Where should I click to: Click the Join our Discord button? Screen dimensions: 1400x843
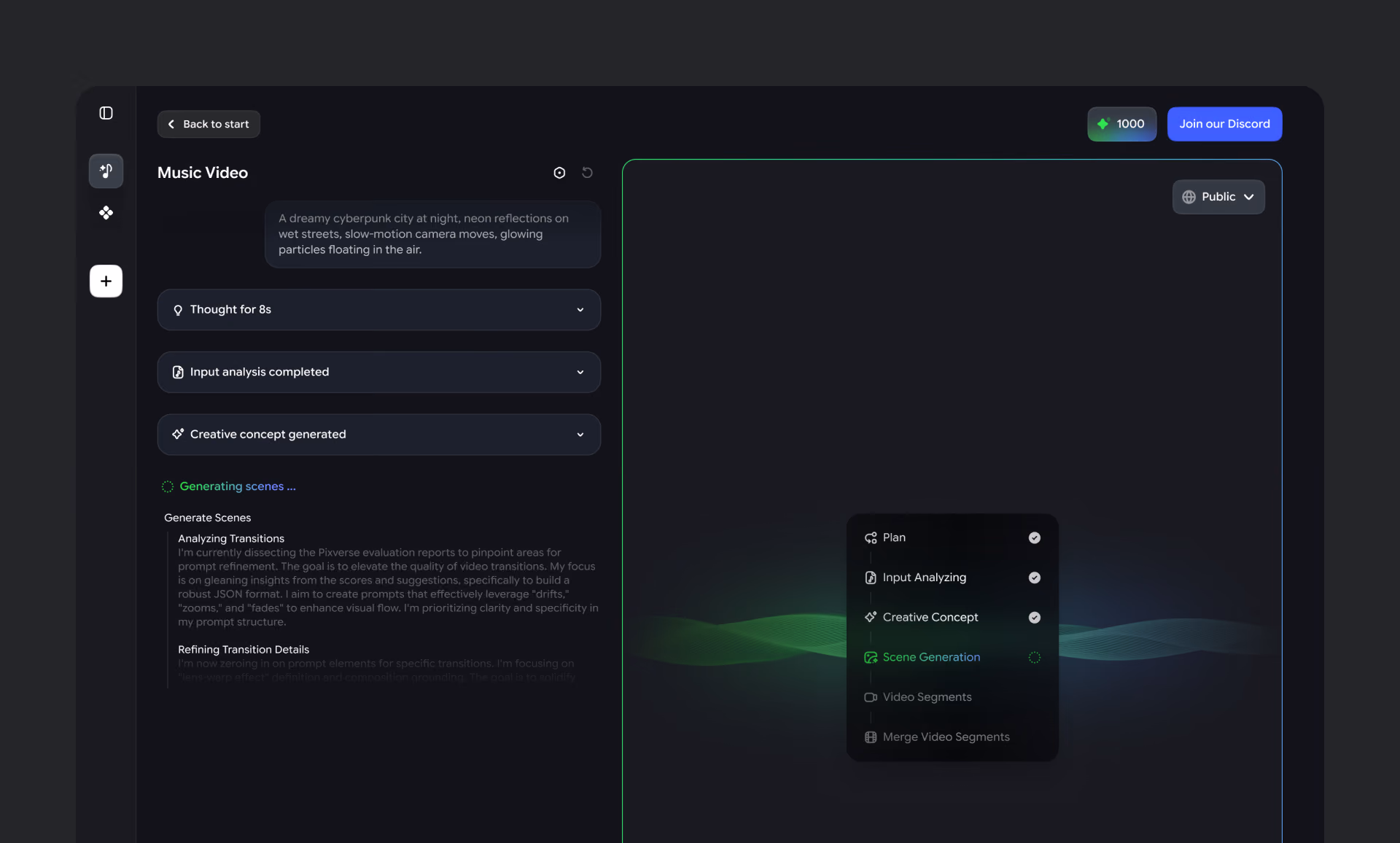tap(1224, 124)
